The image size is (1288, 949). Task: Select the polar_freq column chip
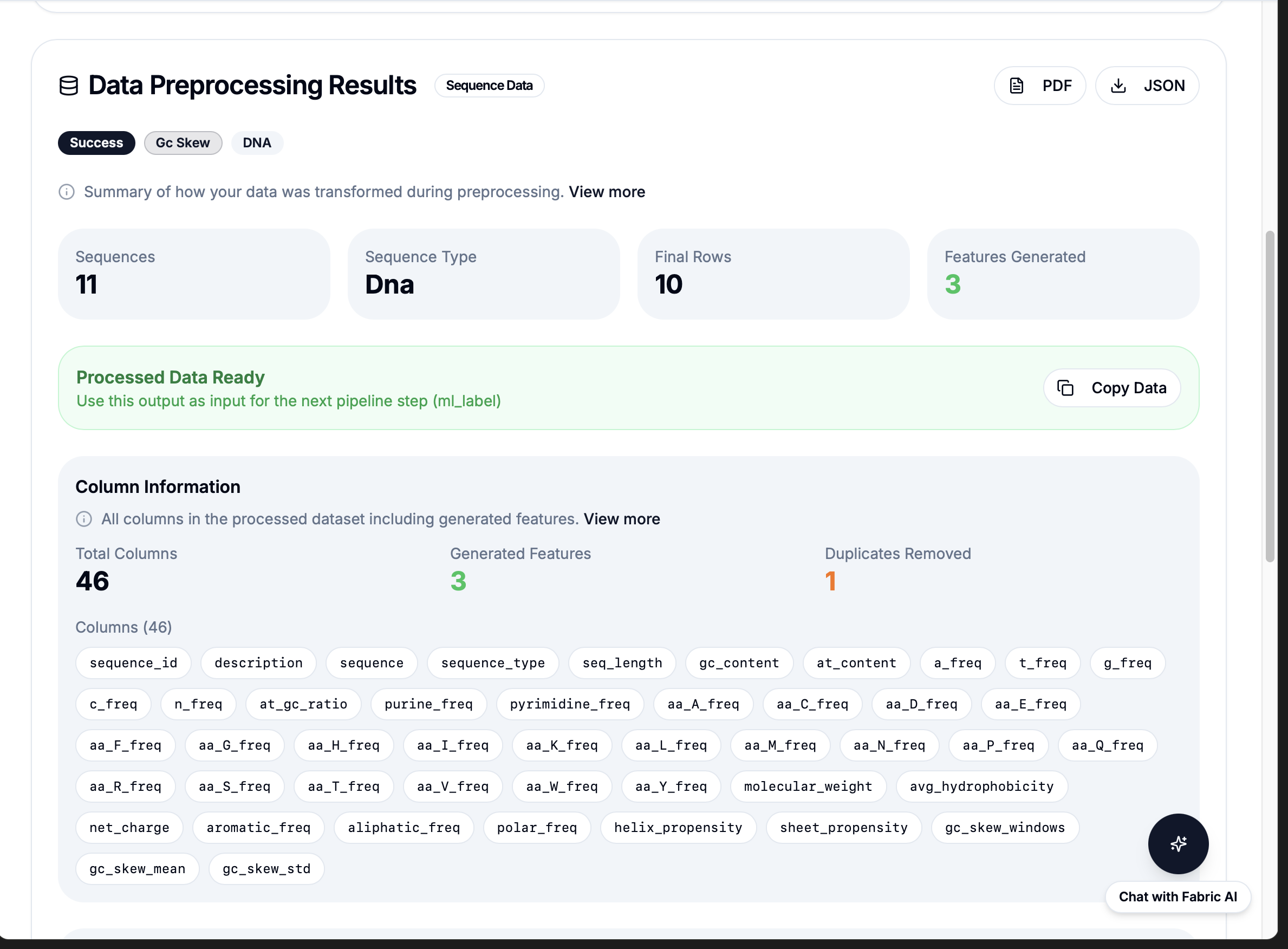[x=537, y=828]
